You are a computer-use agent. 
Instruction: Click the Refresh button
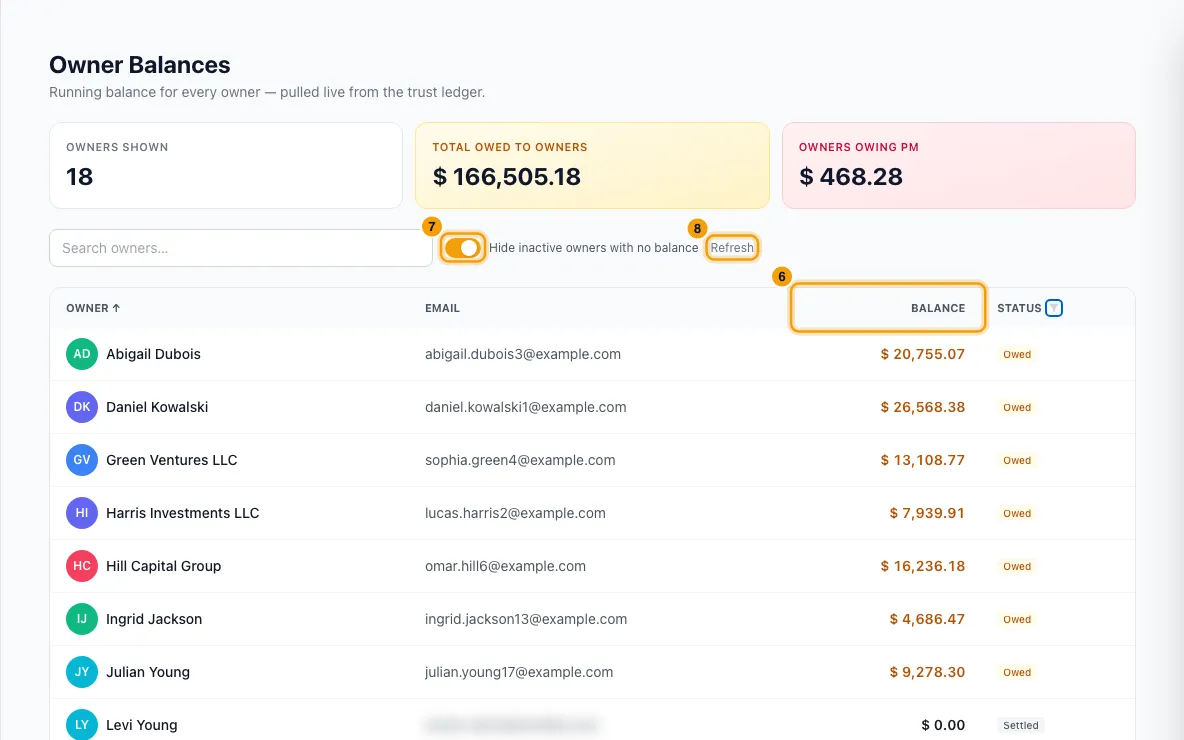[x=732, y=248]
